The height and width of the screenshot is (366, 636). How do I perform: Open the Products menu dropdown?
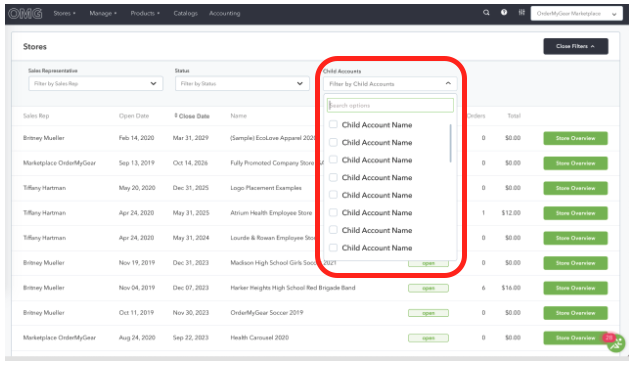[145, 13]
